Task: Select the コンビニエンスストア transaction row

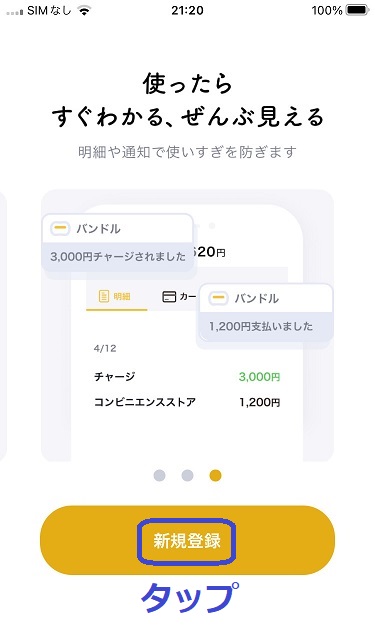Action: coord(187,402)
